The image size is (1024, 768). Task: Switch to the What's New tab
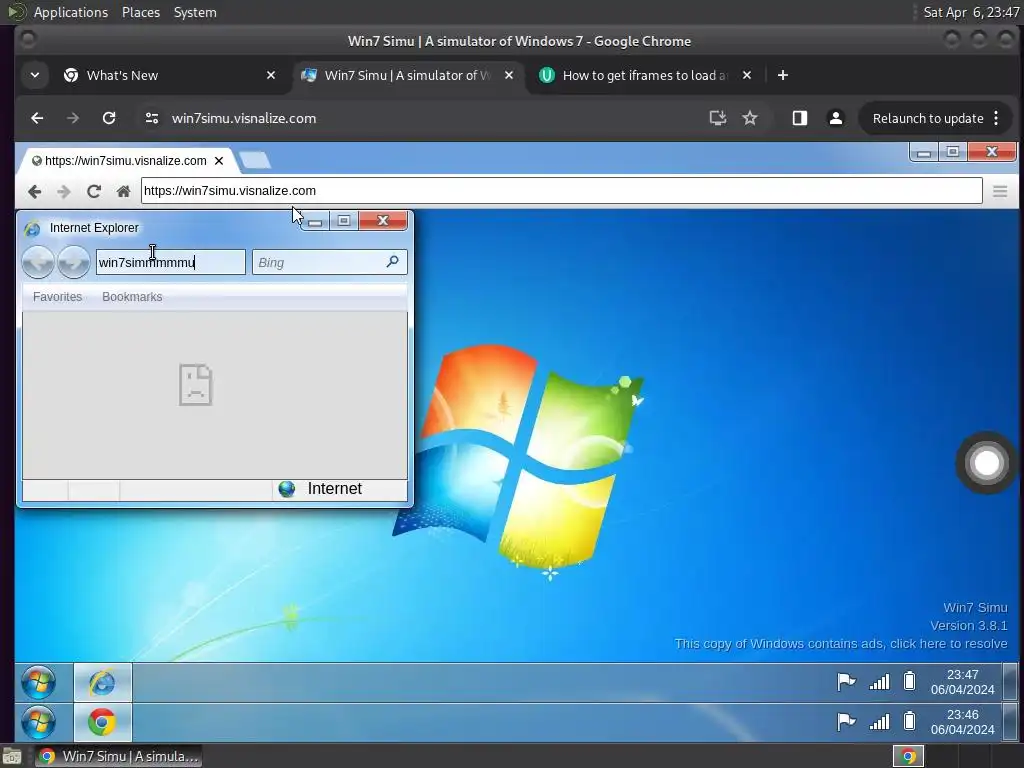[169, 75]
